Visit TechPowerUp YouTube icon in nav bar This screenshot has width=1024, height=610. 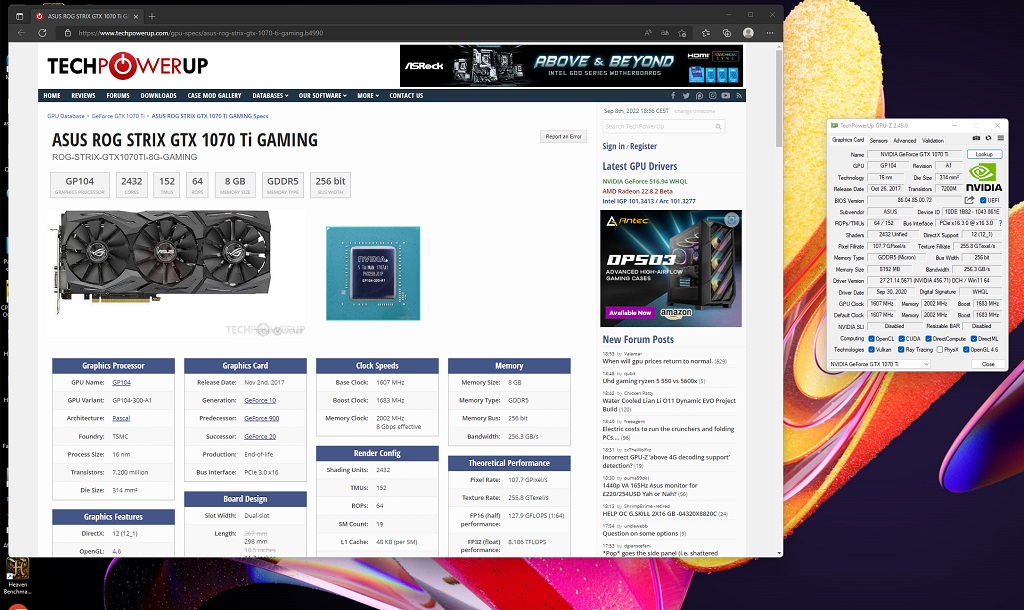coord(726,95)
